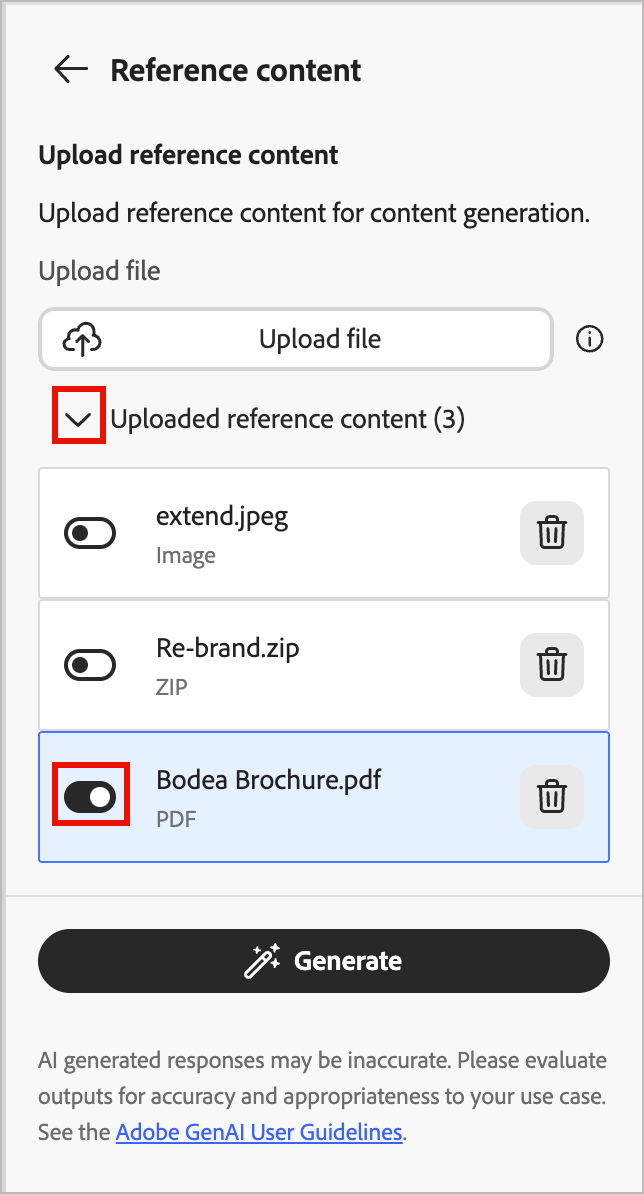Enable the toggle for extend.jpeg
644x1194 pixels.
90,533
